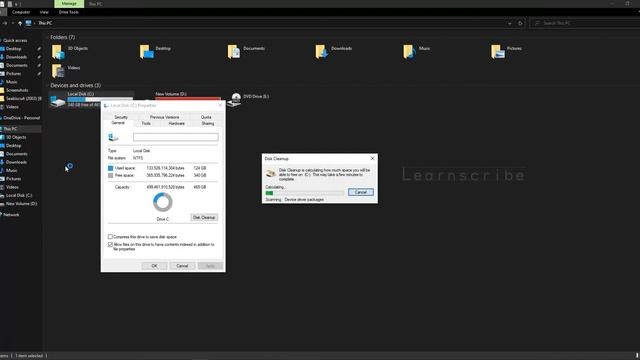Click Cancel in Local Disk Properties dialog

(x=182, y=266)
